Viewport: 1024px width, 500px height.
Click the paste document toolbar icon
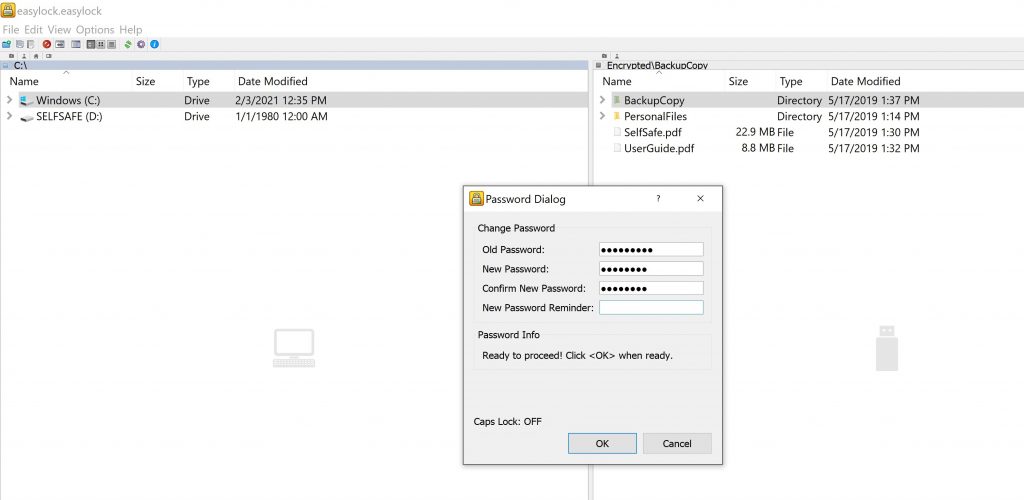pos(31,44)
